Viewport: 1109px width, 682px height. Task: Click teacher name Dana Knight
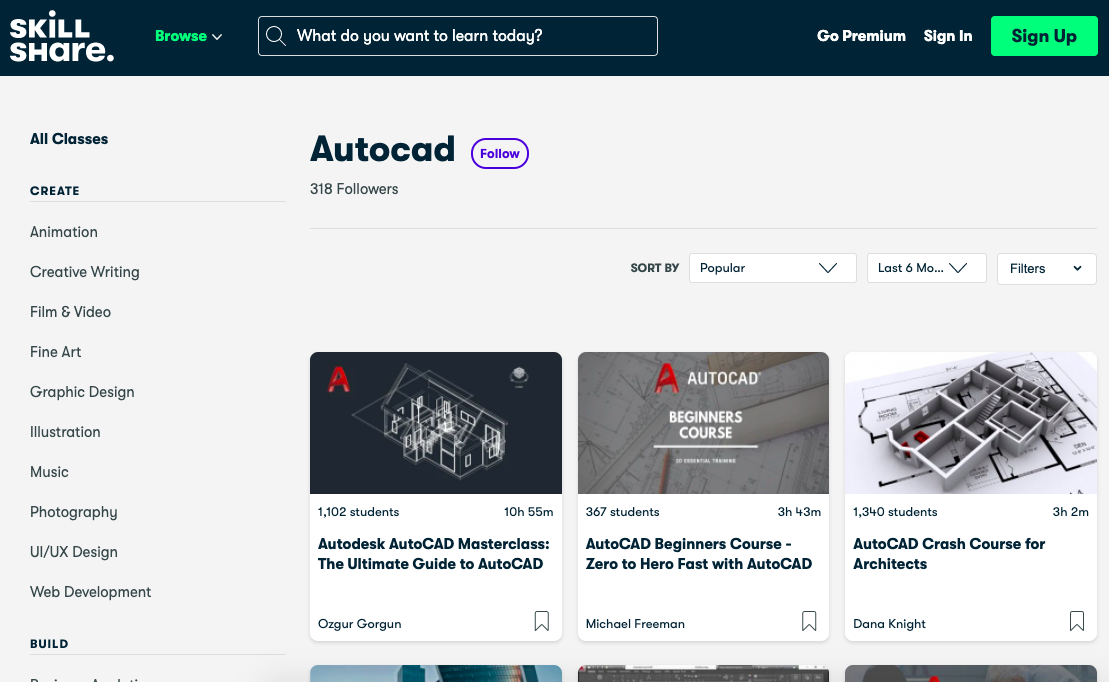click(889, 624)
